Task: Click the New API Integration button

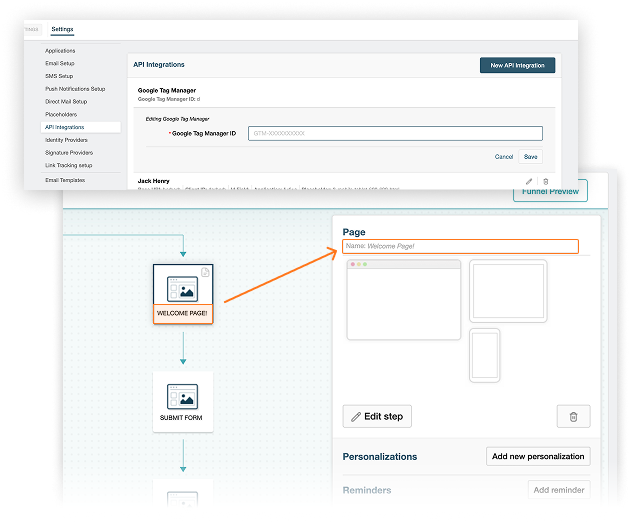Action: 518,65
